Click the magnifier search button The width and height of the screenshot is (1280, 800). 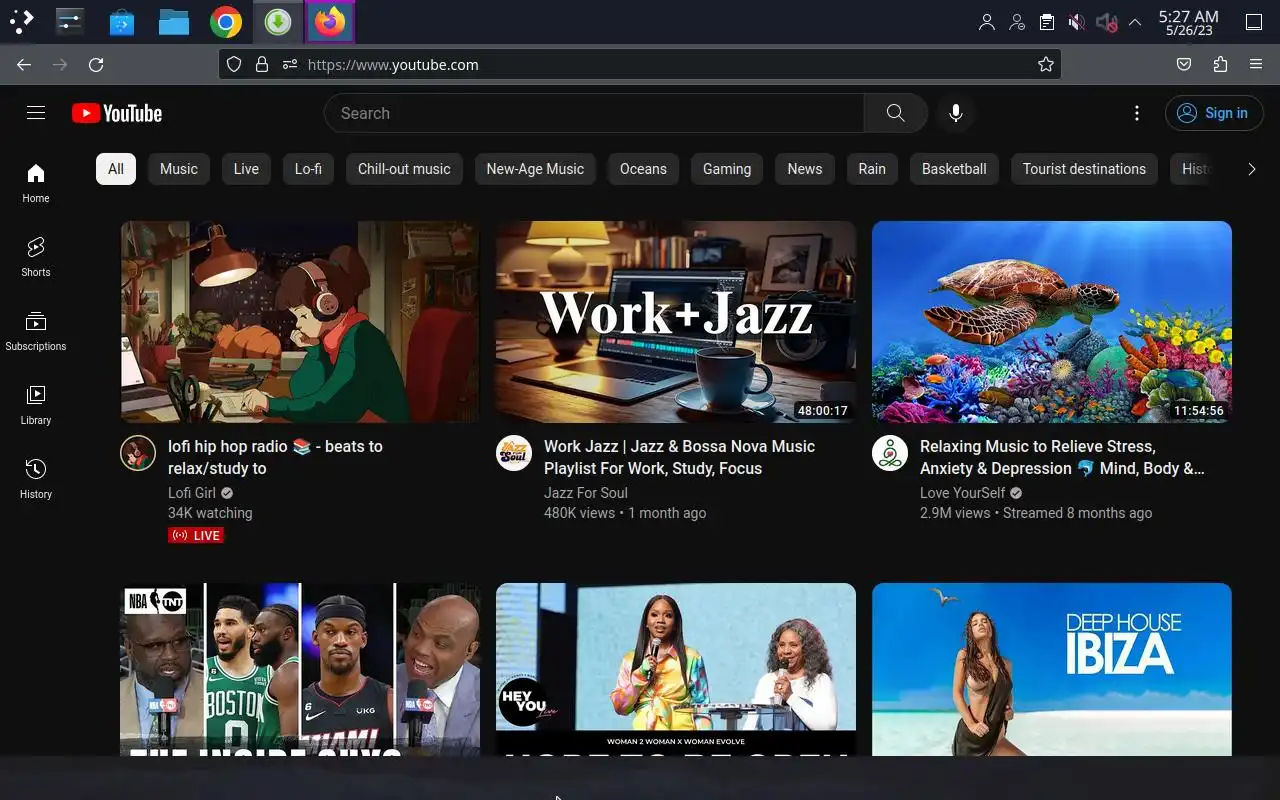[x=895, y=113]
